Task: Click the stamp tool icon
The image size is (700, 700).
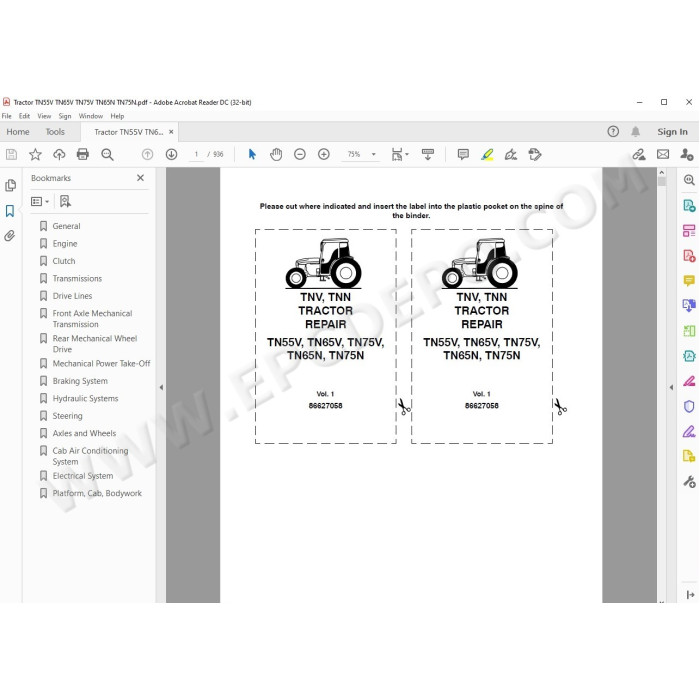Action: pos(535,154)
